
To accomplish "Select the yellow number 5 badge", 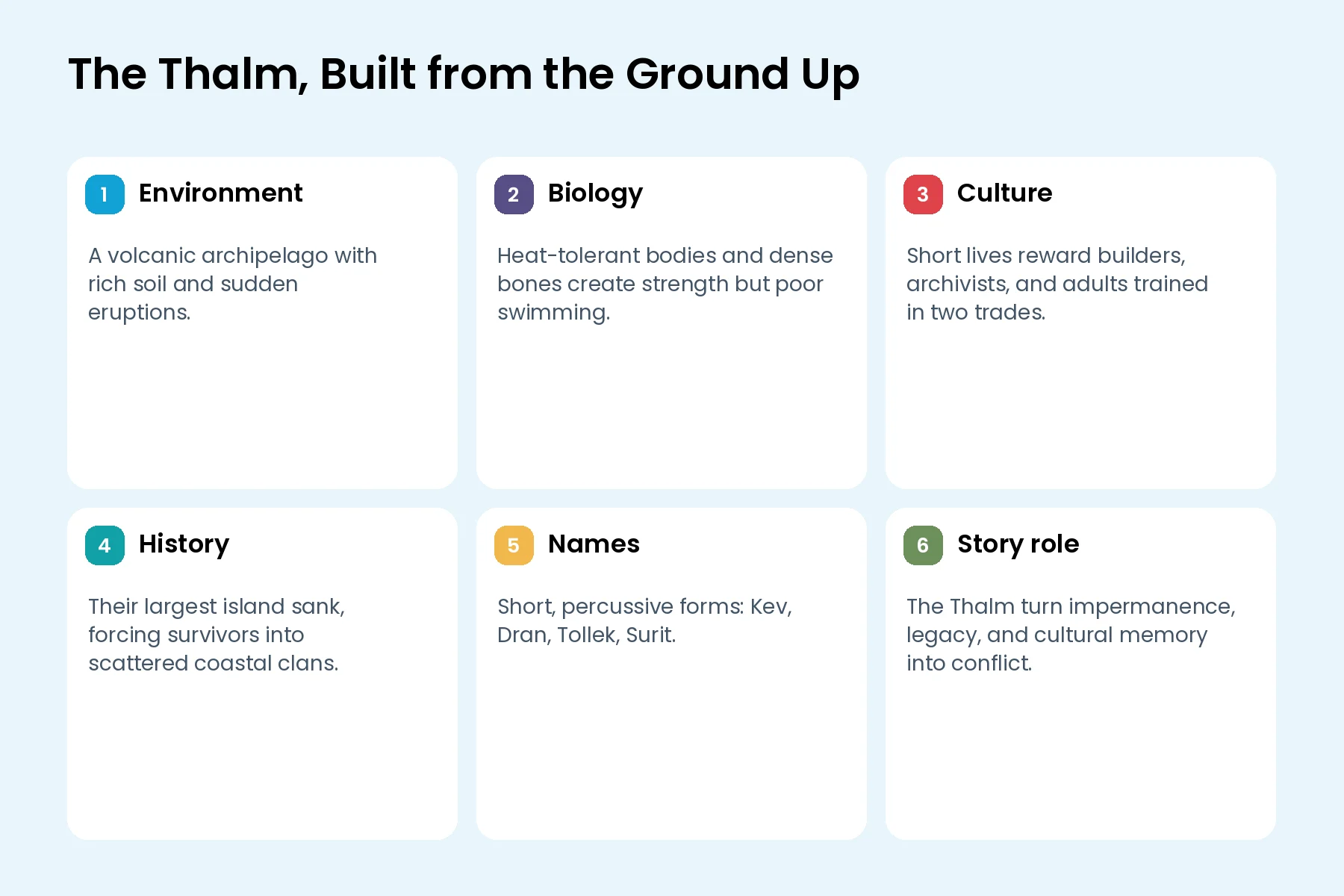I will tap(514, 545).
